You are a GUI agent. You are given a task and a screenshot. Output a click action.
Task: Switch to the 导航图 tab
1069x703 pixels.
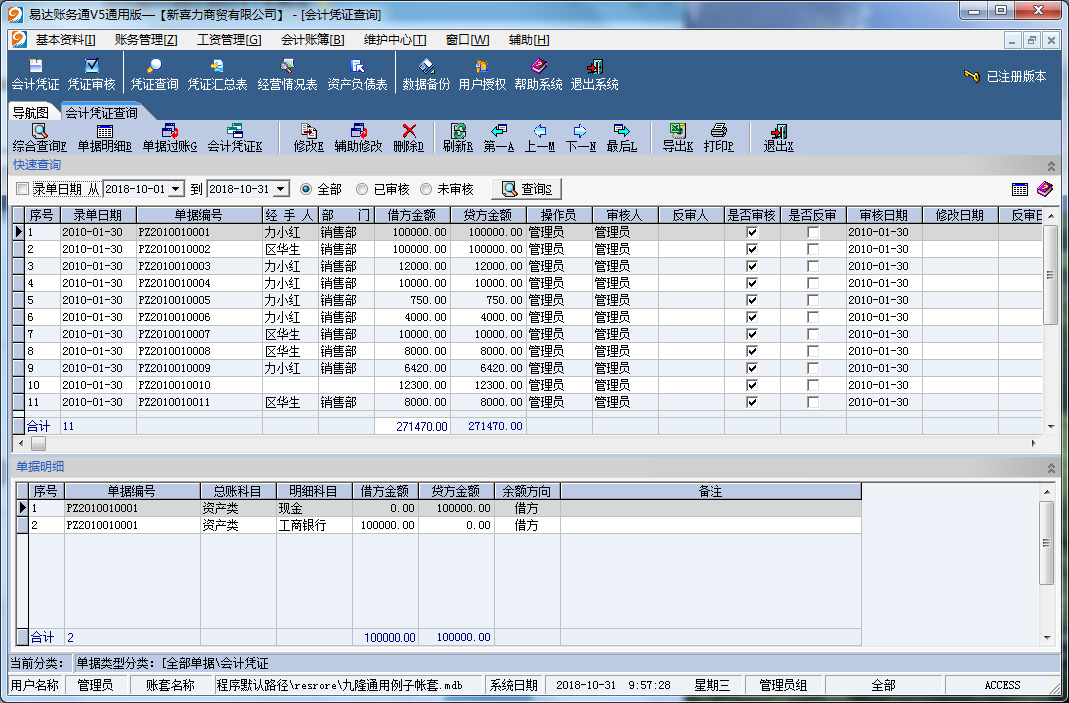click(31, 113)
